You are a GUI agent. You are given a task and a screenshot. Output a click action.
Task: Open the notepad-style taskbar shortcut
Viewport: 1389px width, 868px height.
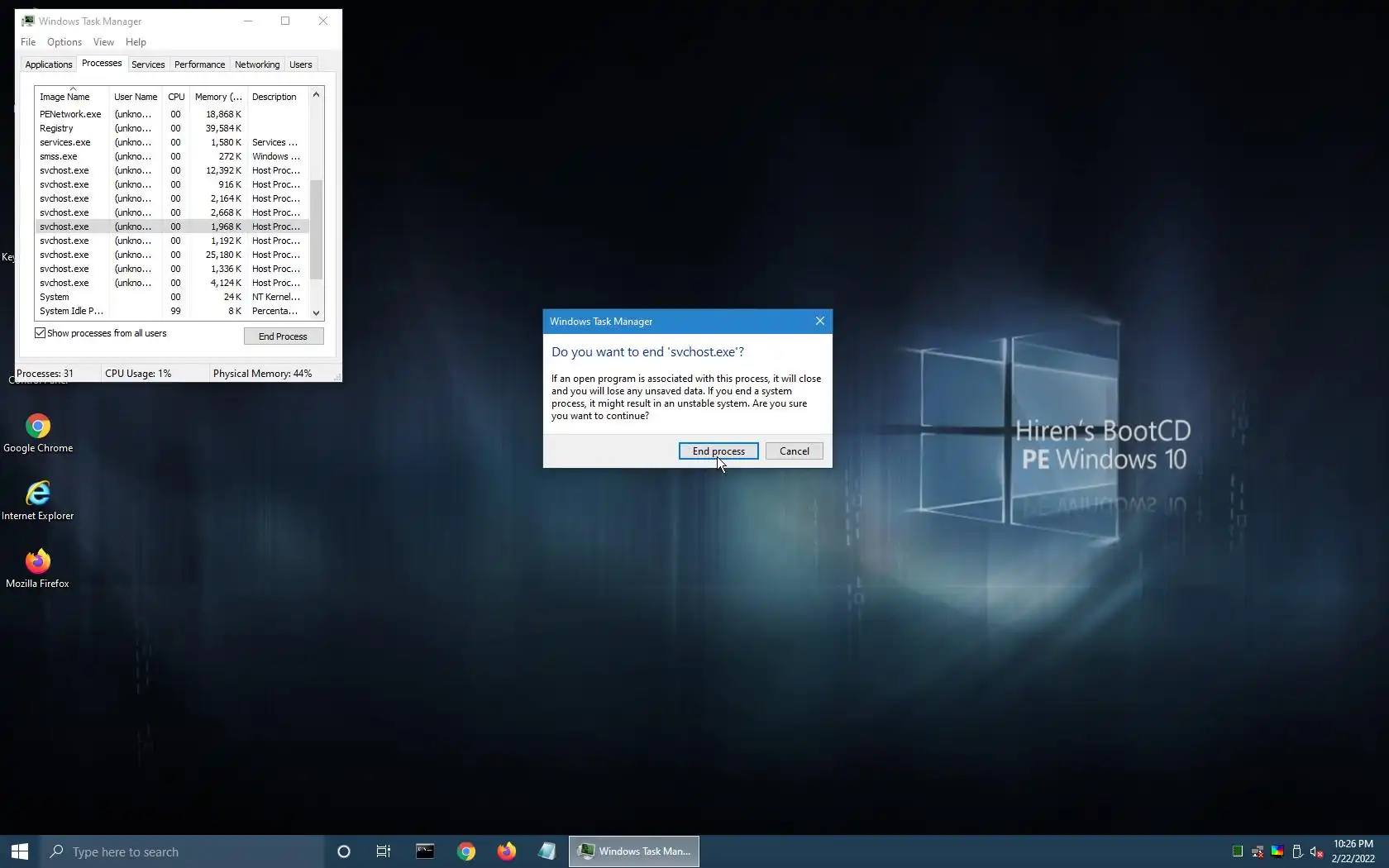547,851
